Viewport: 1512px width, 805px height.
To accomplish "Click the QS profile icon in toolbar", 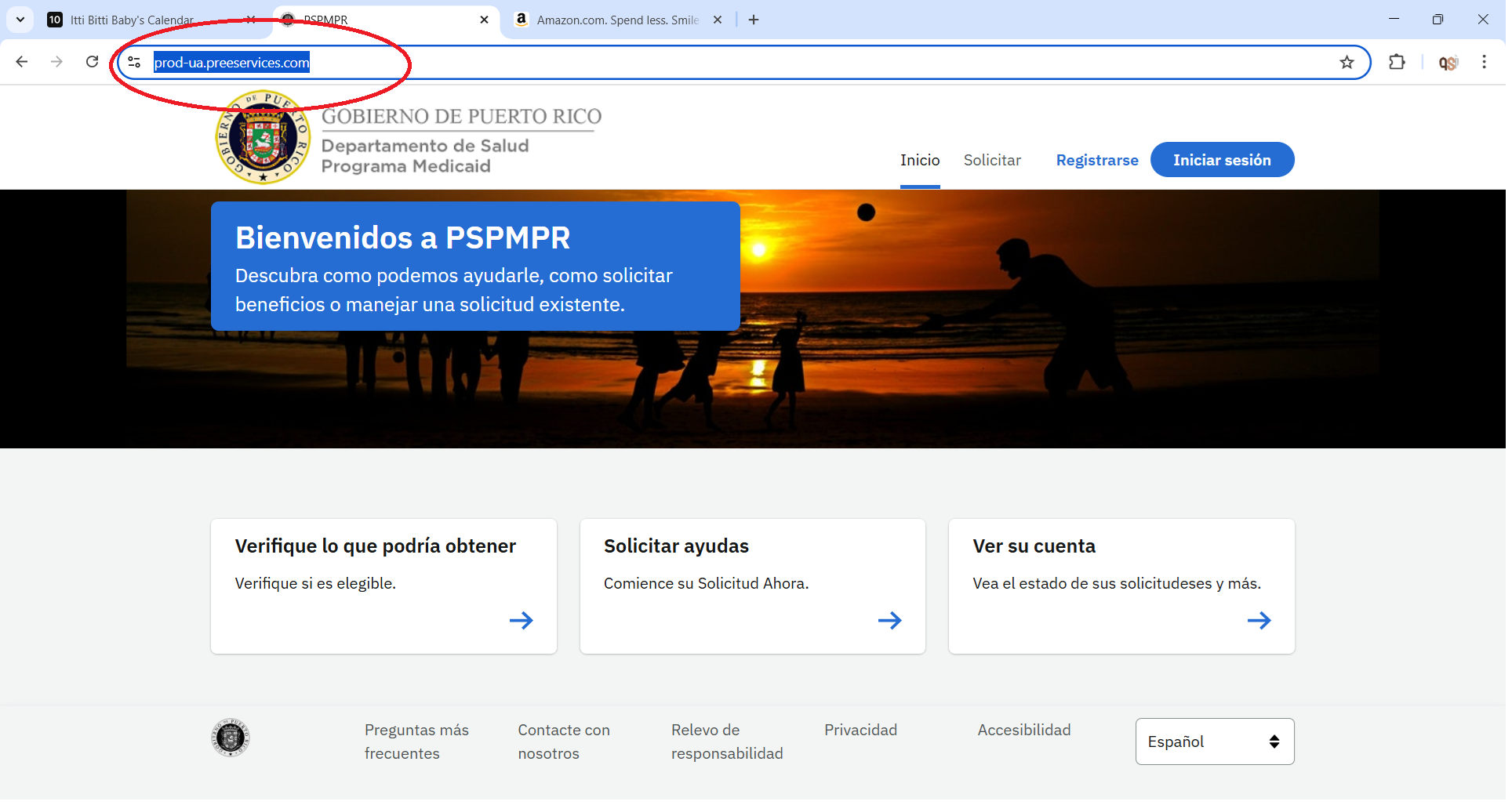I will click(1448, 63).
